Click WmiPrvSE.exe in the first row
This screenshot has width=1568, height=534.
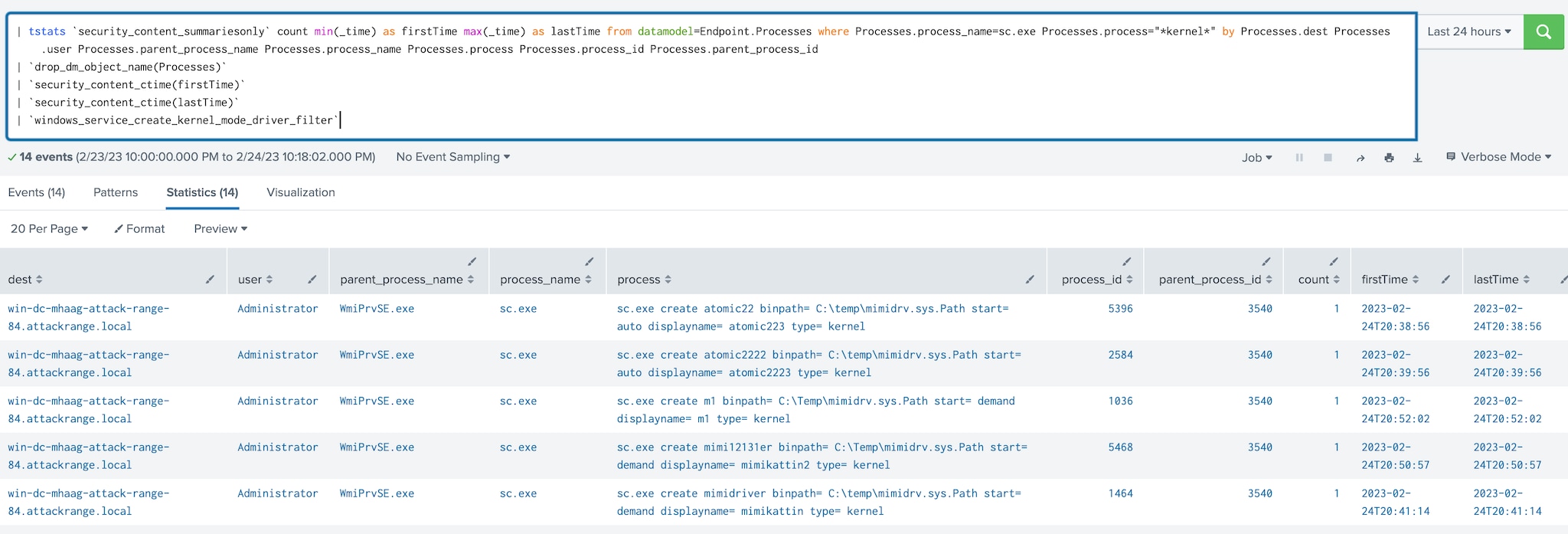point(377,309)
